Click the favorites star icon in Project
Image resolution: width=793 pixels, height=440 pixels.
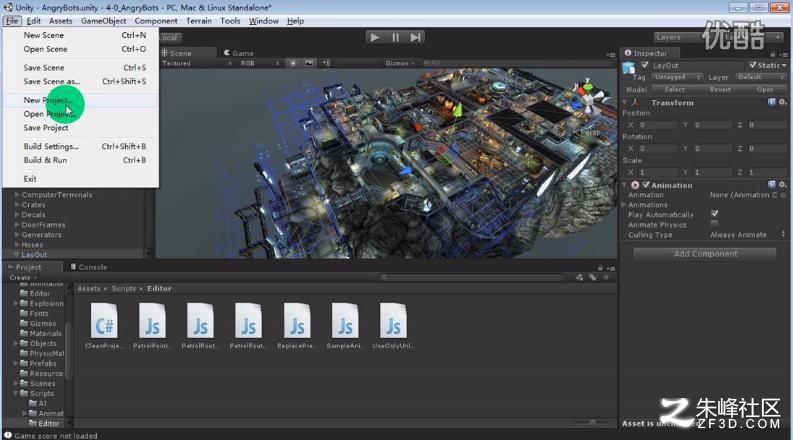tap(606, 277)
